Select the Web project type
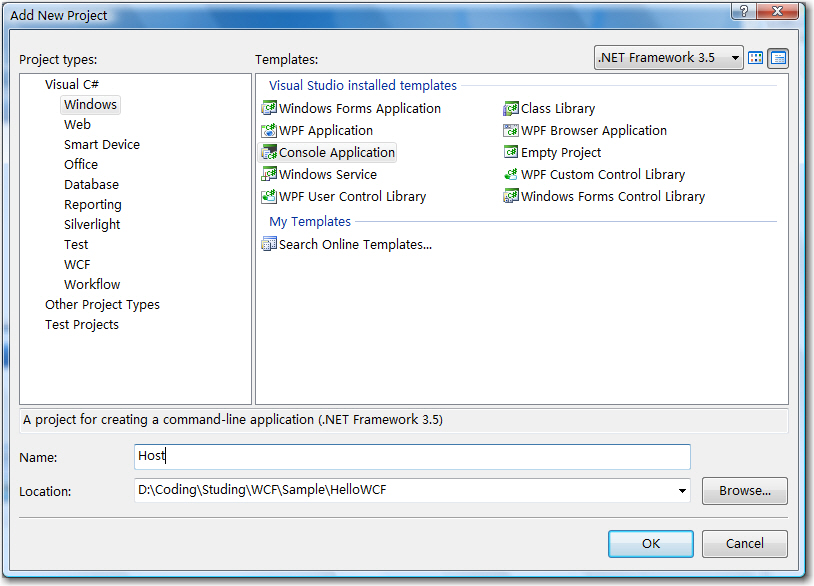This screenshot has width=814, height=586. coord(77,125)
